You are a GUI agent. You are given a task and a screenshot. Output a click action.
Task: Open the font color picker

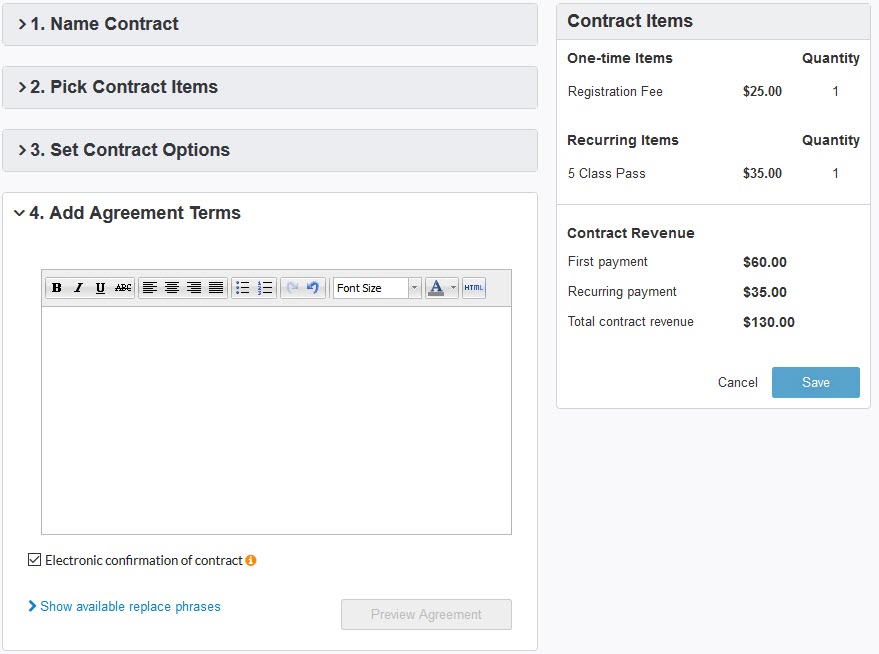point(438,287)
